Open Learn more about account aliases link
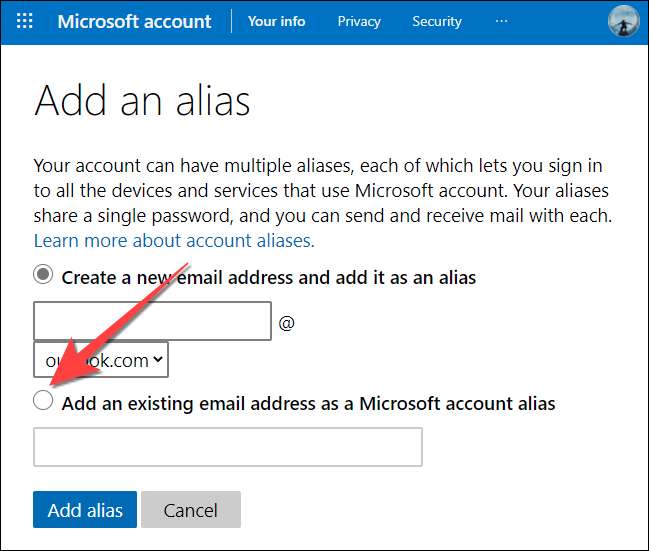 (174, 241)
